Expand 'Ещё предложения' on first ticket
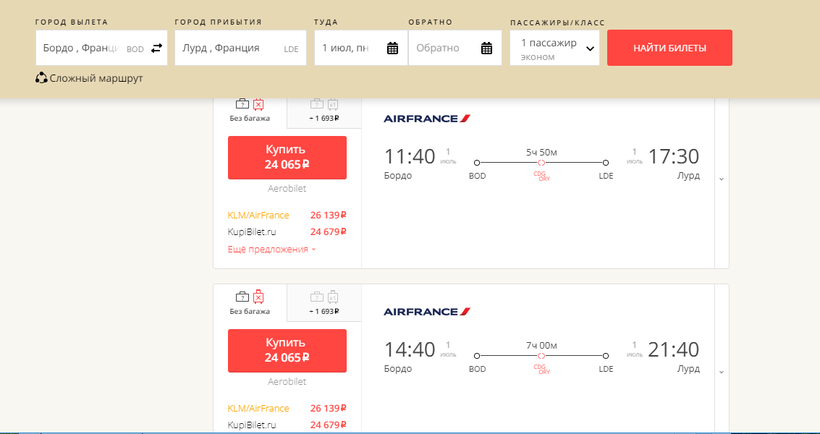The height and width of the screenshot is (434, 820). [x=272, y=249]
